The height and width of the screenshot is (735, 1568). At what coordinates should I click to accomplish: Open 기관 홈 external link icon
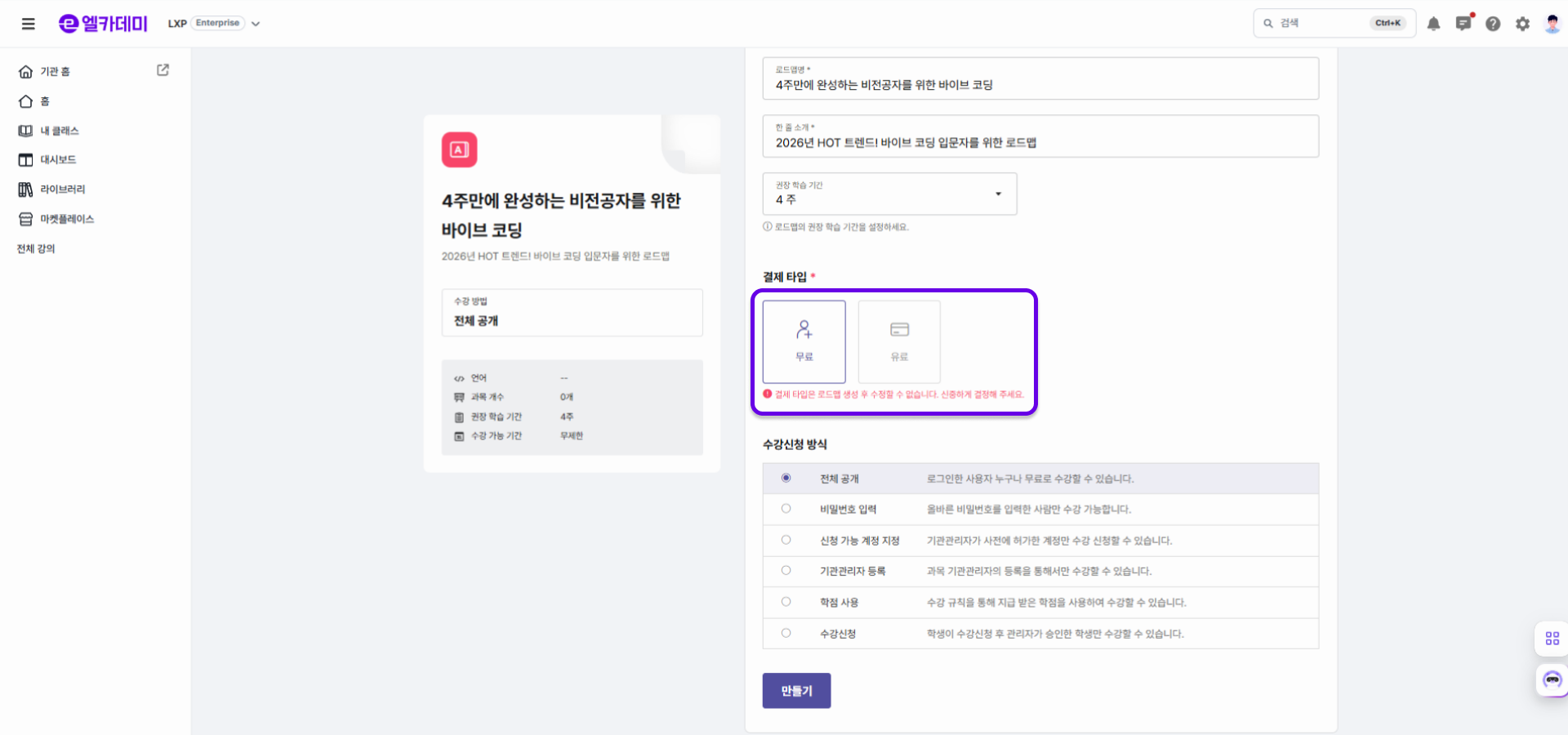(x=163, y=70)
